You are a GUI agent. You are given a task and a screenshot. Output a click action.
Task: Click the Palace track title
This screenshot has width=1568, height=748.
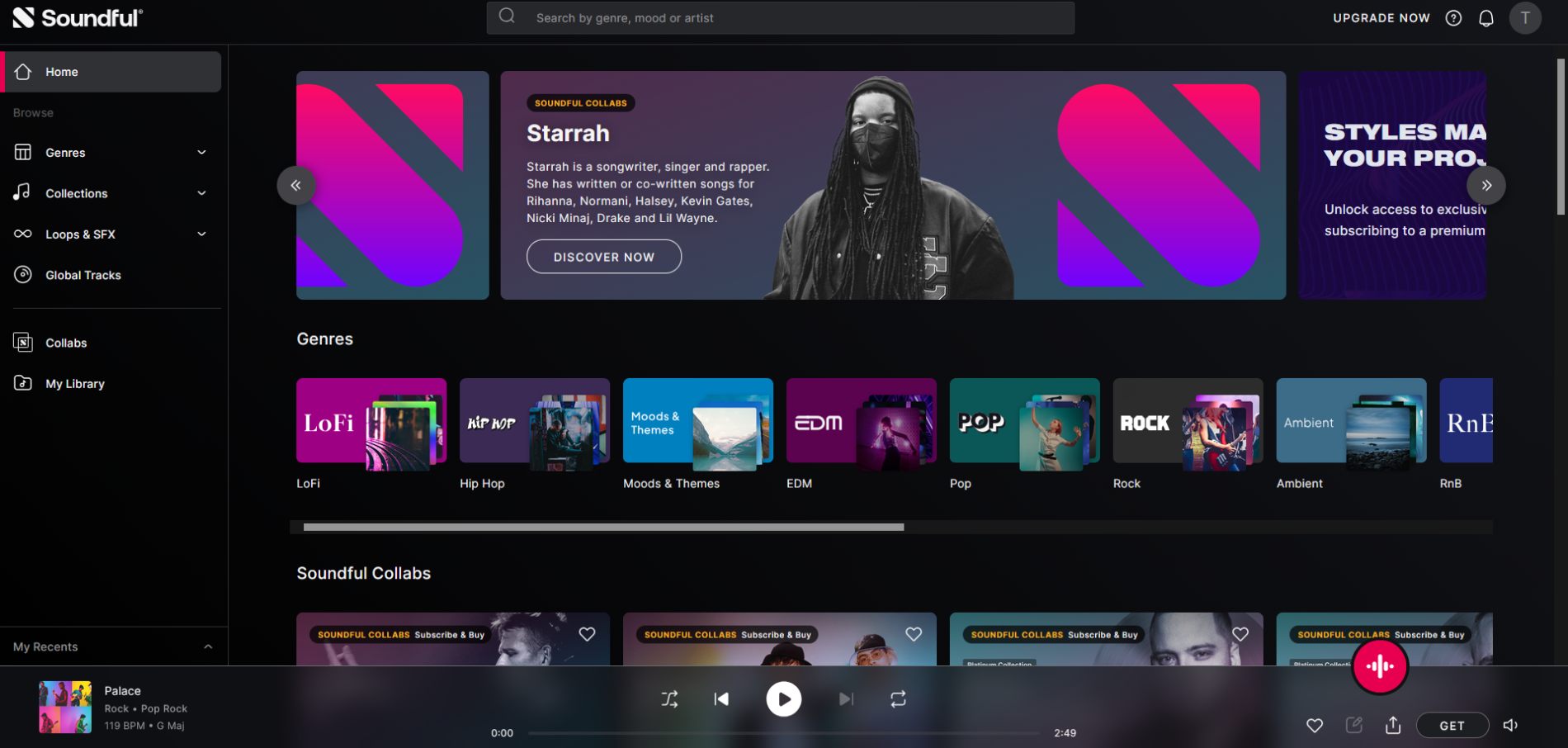[122, 690]
